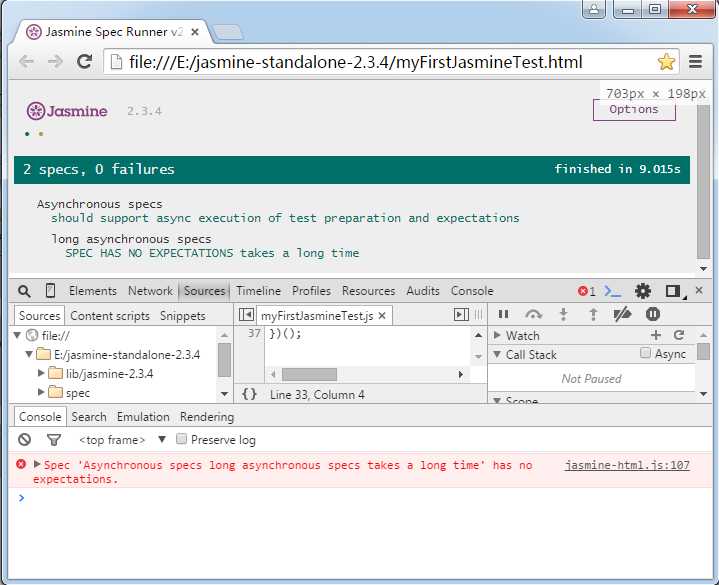Select Content scripts navigator tab
The image size is (719, 585).
click(110, 316)
